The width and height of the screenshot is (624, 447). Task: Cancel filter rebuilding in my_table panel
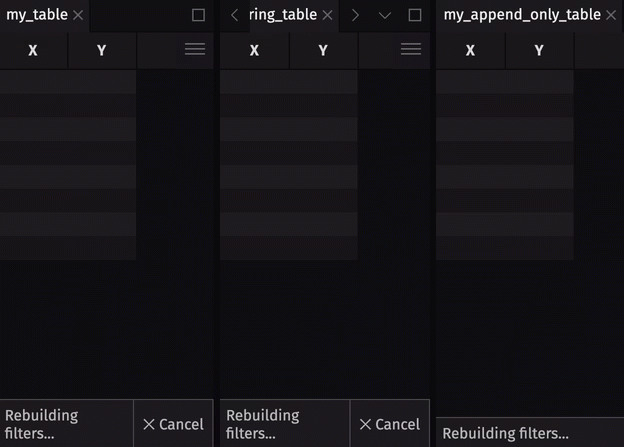pos(173,424)
